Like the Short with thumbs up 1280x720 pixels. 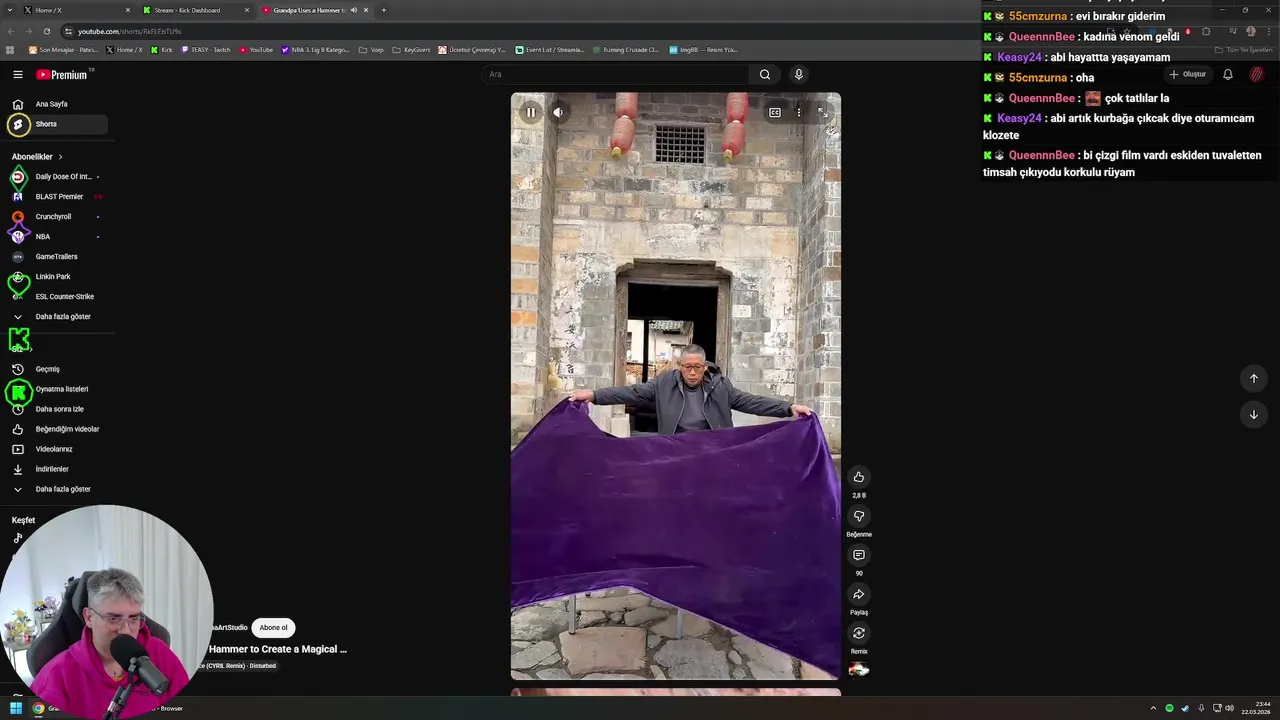tap(858, 477)
